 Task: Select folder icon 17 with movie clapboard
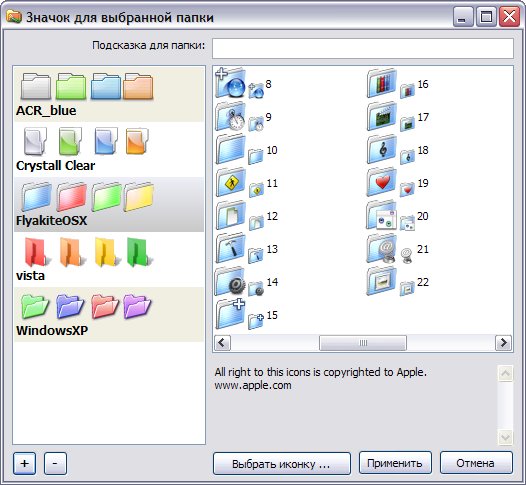coord(382,116)
